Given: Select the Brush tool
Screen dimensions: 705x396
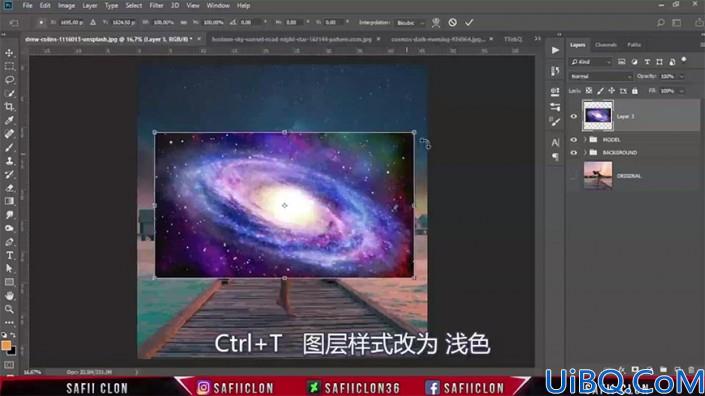Looking at the screenshot, I should point(9,147).
